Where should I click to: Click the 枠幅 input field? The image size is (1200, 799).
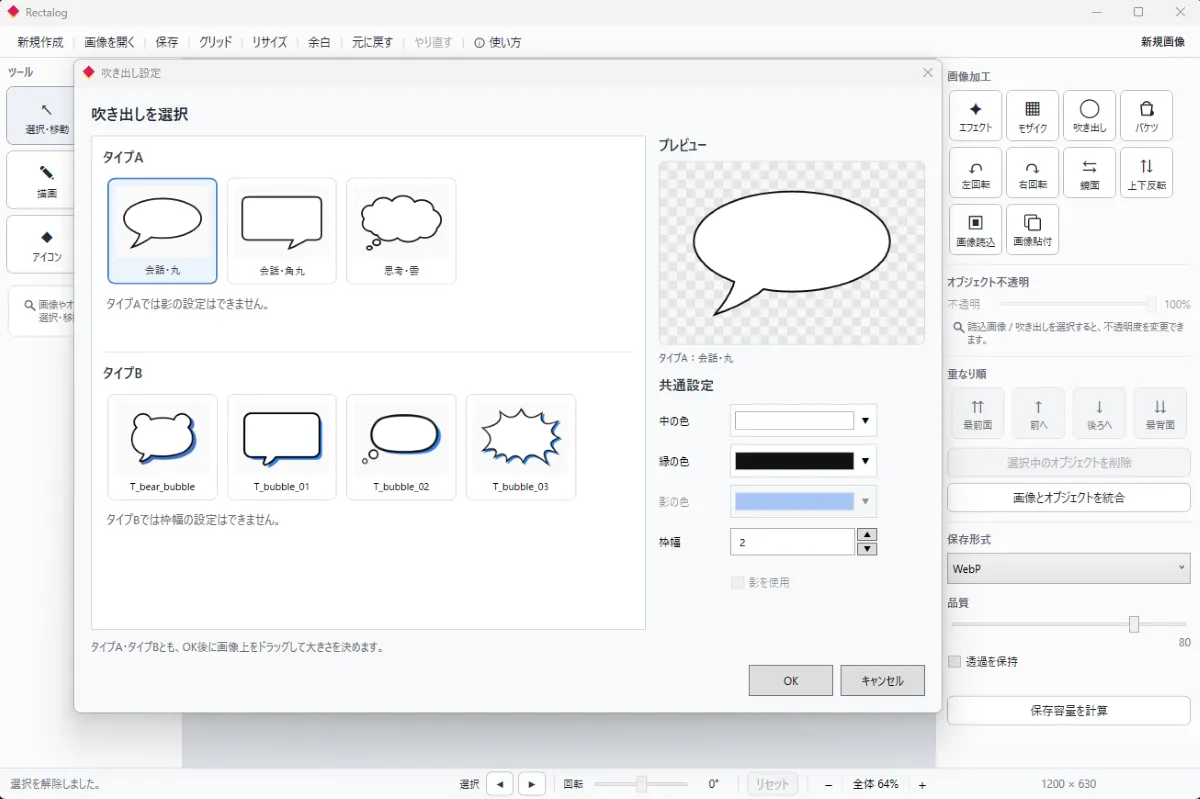(x=793, y=542)
